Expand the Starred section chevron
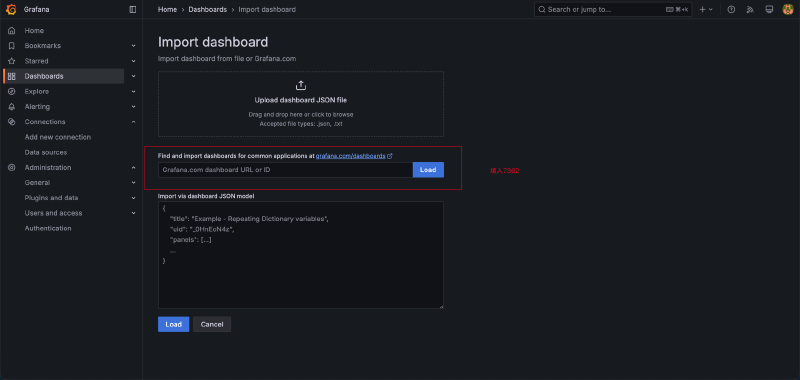800x380 pixels. (x=133, y=61)
